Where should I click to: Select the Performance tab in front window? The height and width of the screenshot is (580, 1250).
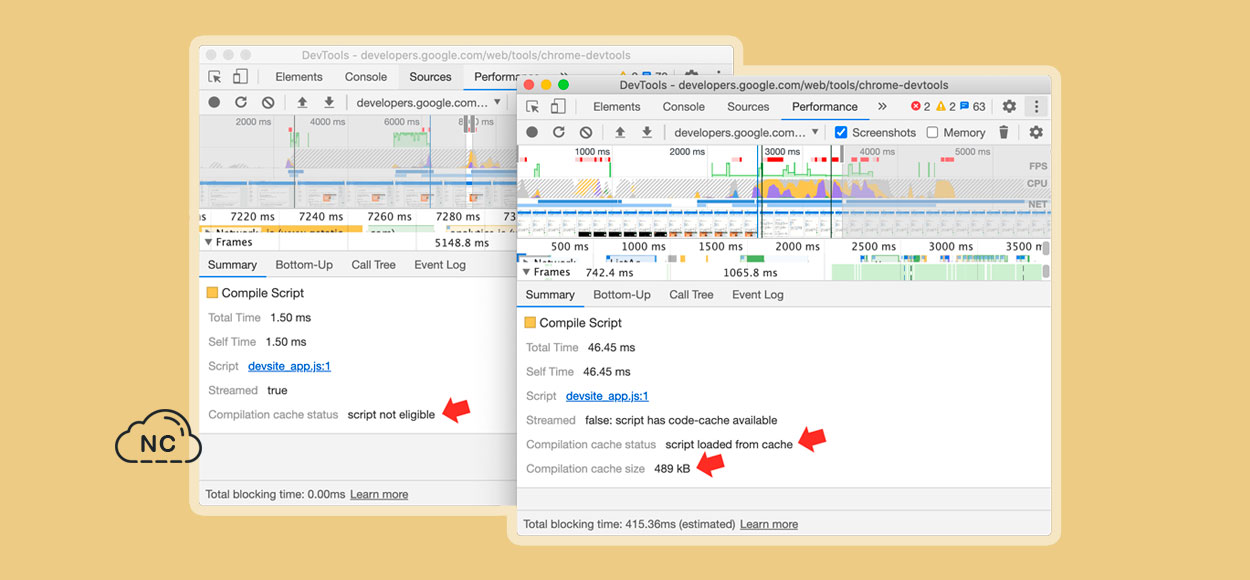tap(825, 107)
